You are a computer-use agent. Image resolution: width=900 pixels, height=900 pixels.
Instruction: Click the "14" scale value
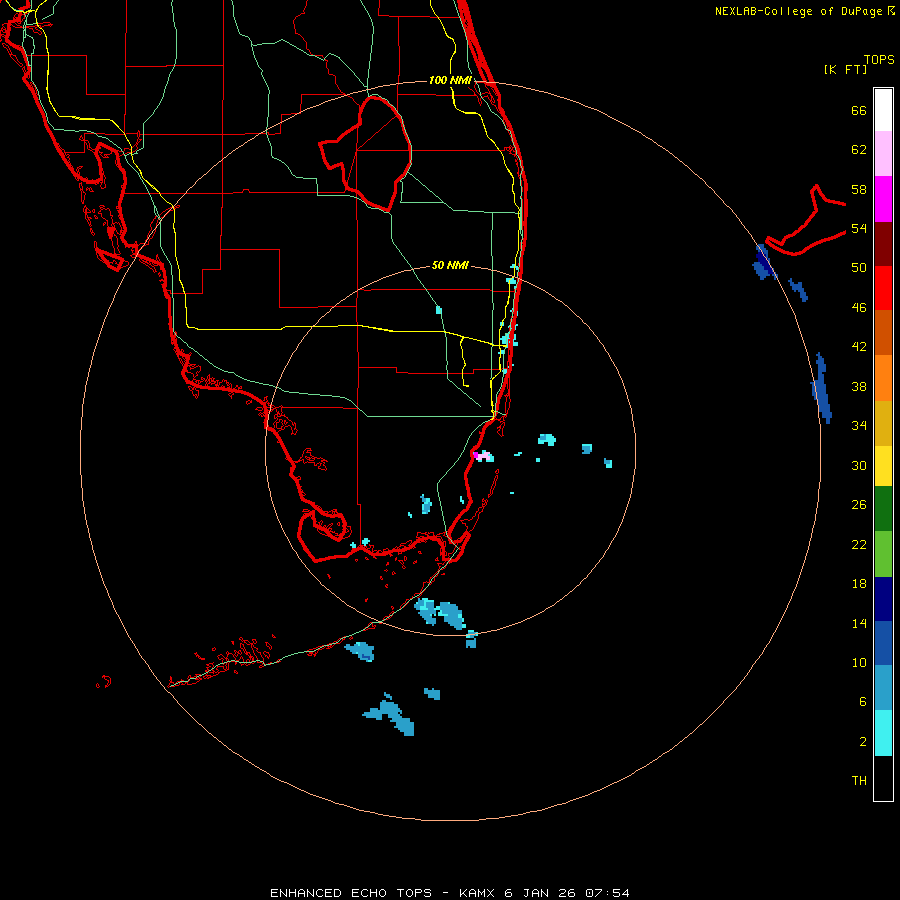tap(859, 623)
